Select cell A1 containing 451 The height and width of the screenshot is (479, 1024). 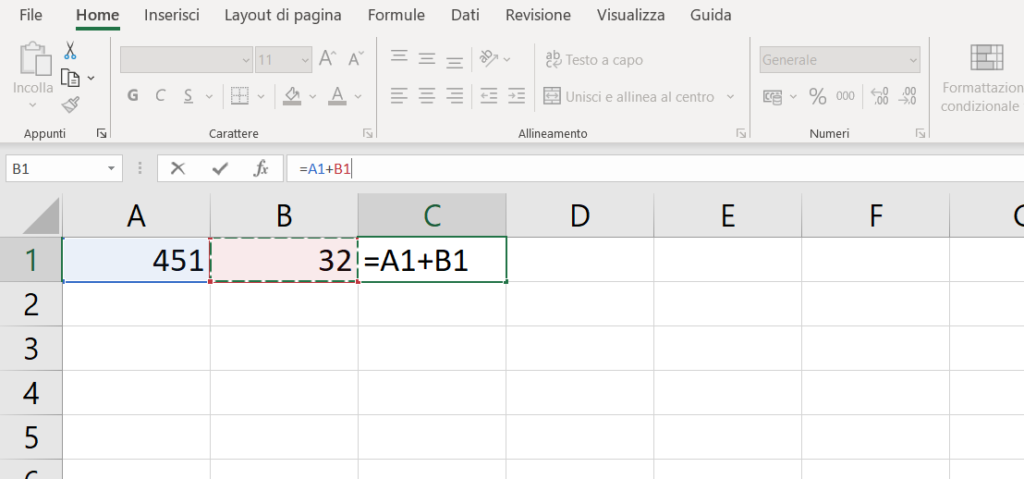[x=136, y=260]
